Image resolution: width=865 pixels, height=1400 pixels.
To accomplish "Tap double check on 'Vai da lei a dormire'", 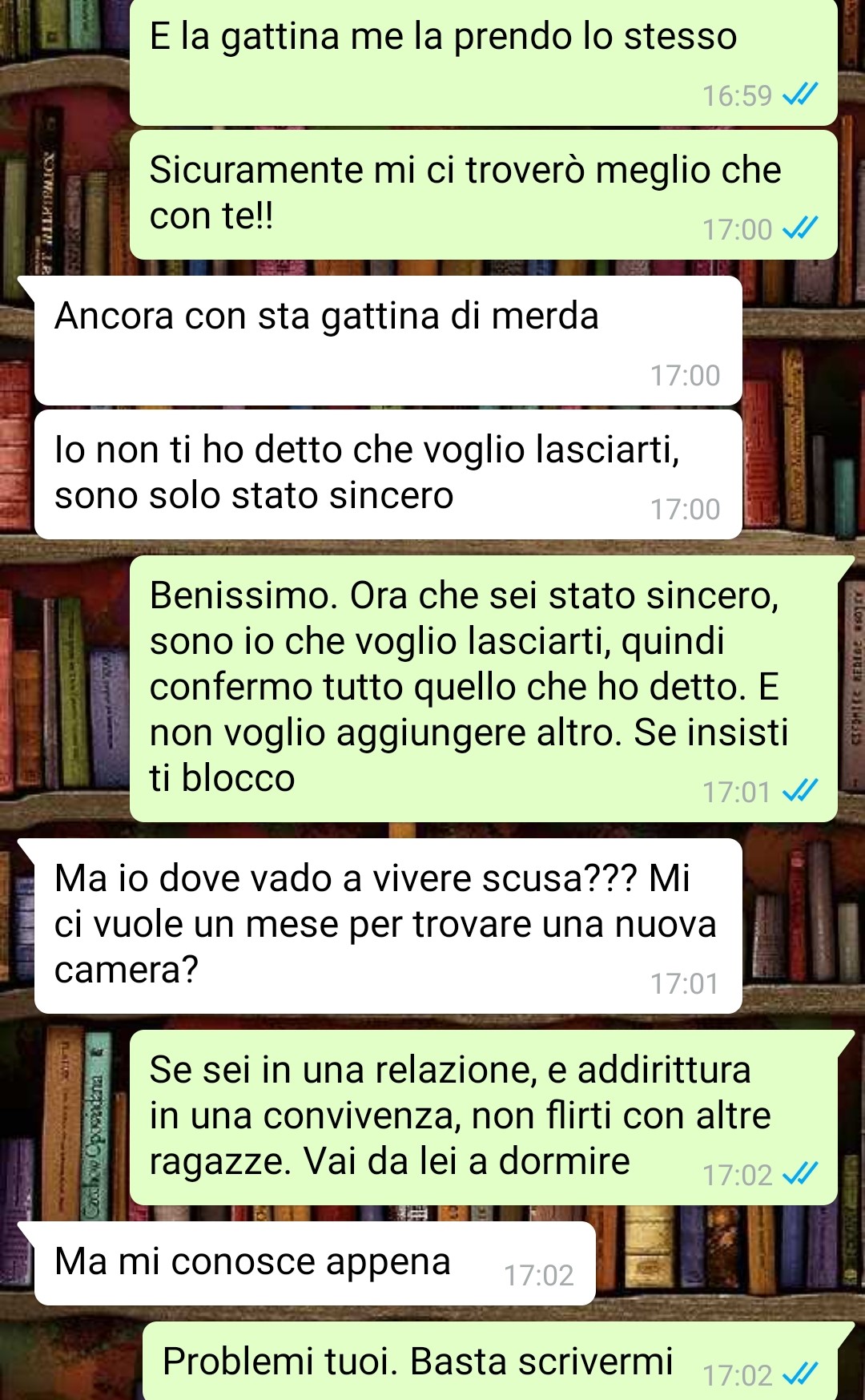I will (x=799, y=1176).
